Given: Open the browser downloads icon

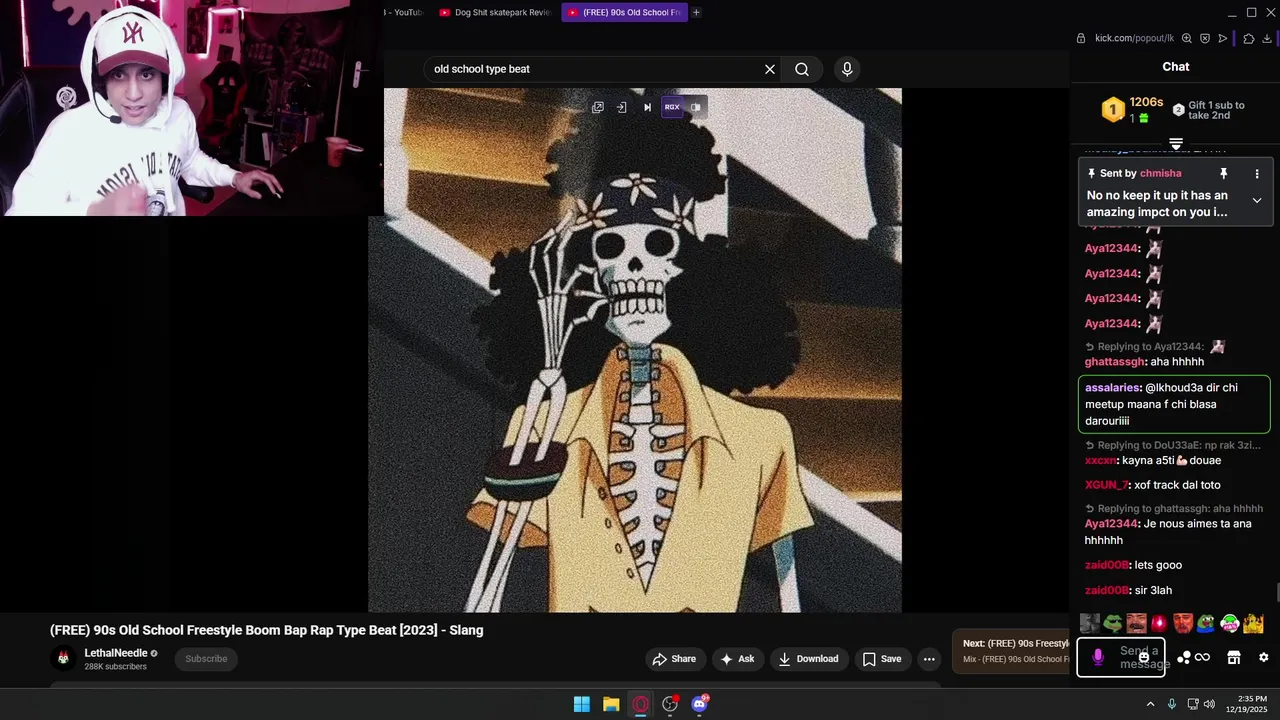Looking at the screenshot, I should (x=1267, y=38).
